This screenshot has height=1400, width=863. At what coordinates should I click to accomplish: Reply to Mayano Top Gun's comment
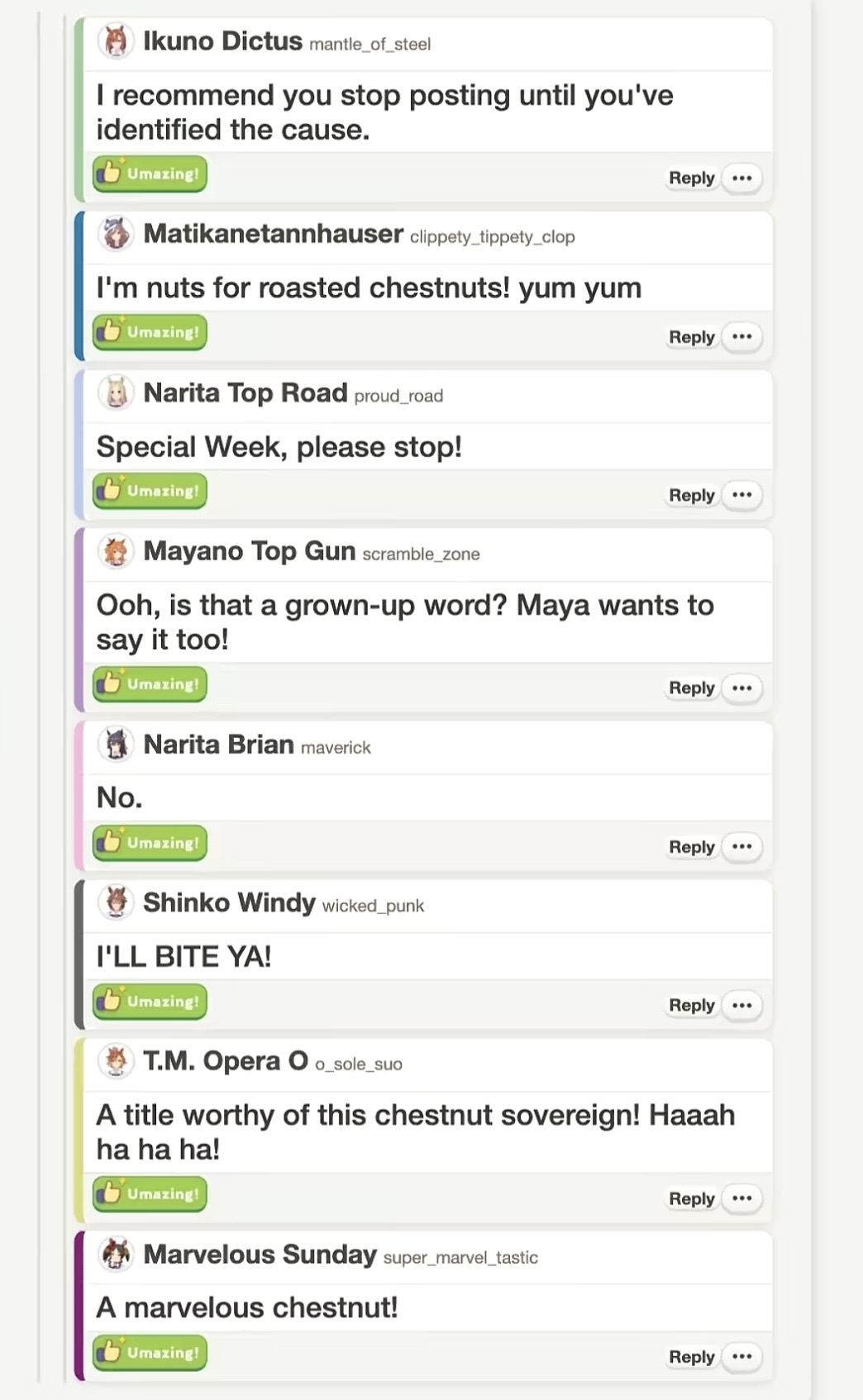click(x=692, y=688)
